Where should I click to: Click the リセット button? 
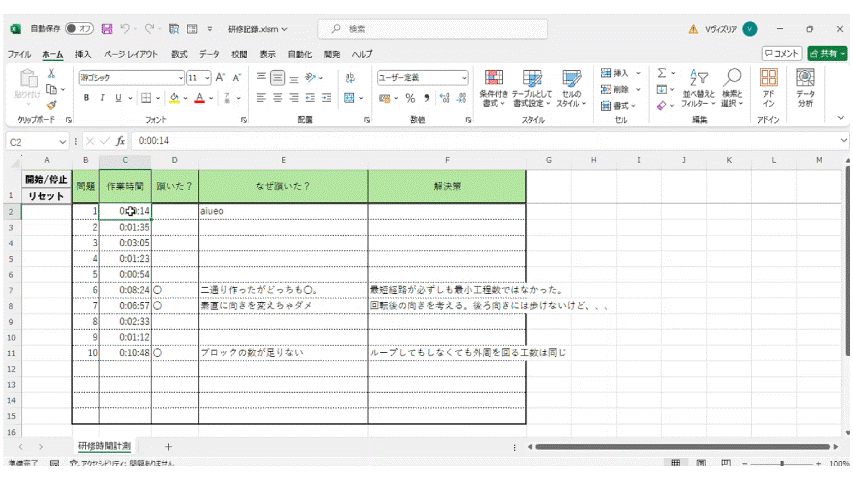(46, 195)
